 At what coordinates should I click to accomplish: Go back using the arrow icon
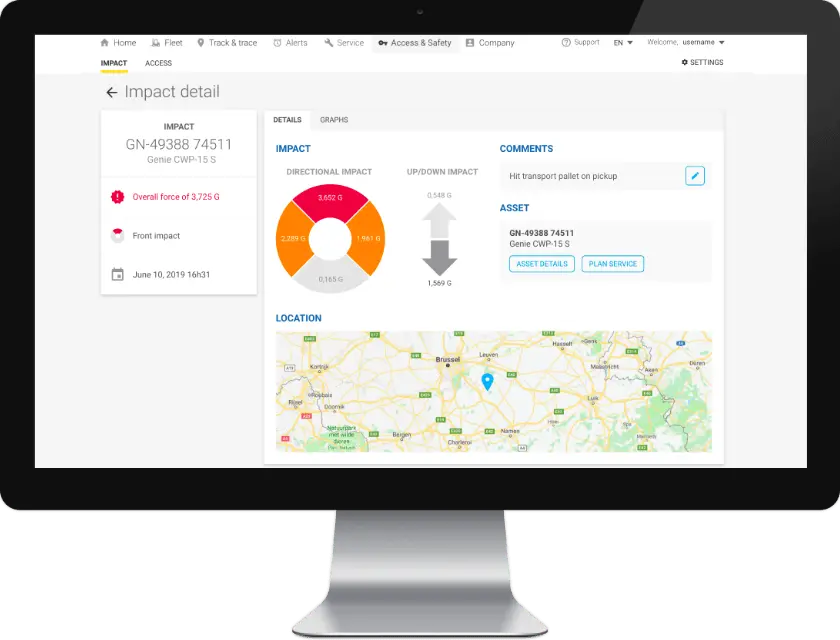click(x=111, y=93)
